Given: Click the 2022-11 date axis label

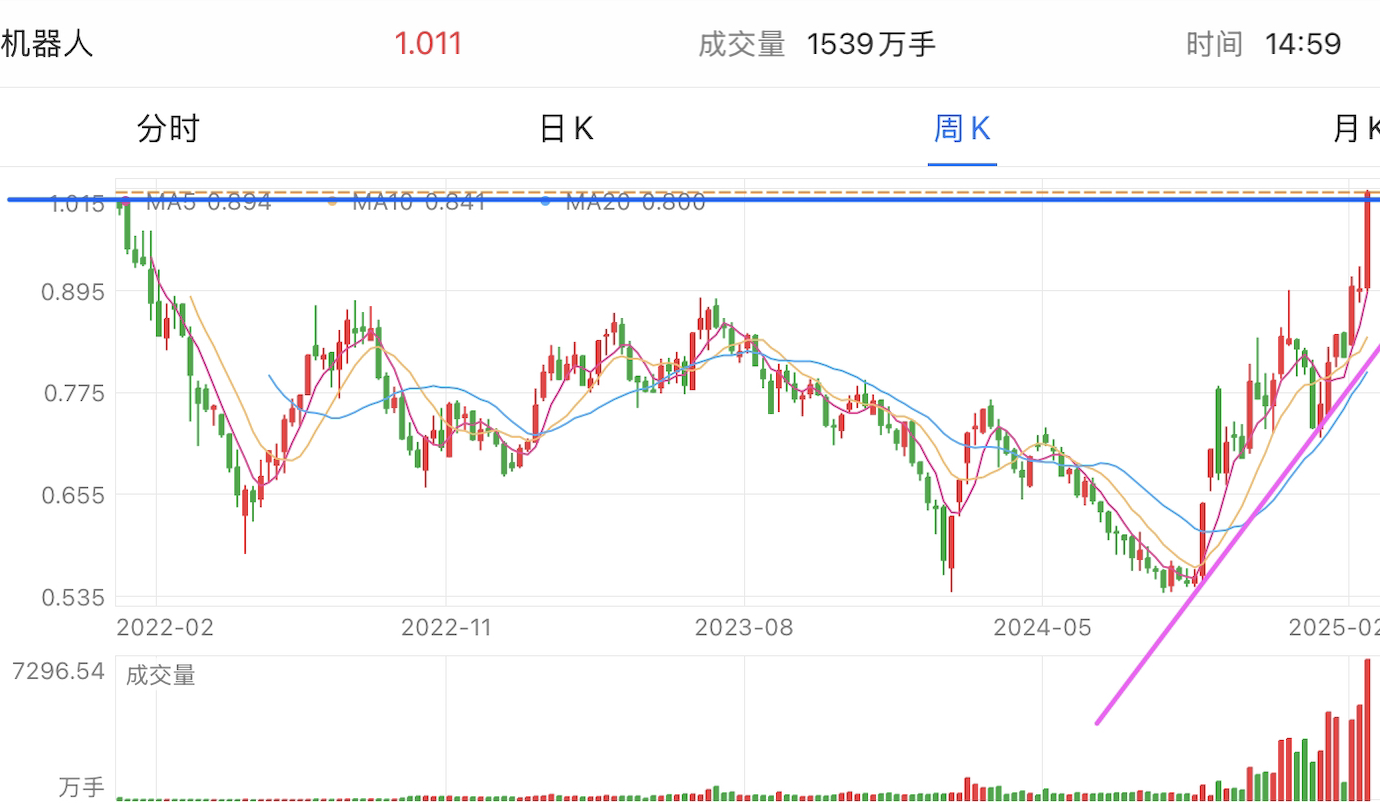Looking at the screenshot, I should 447,628.
